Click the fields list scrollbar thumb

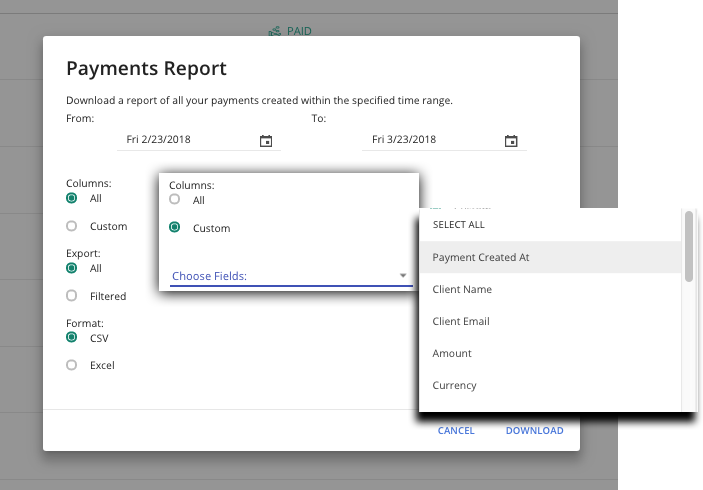[689, 247]
